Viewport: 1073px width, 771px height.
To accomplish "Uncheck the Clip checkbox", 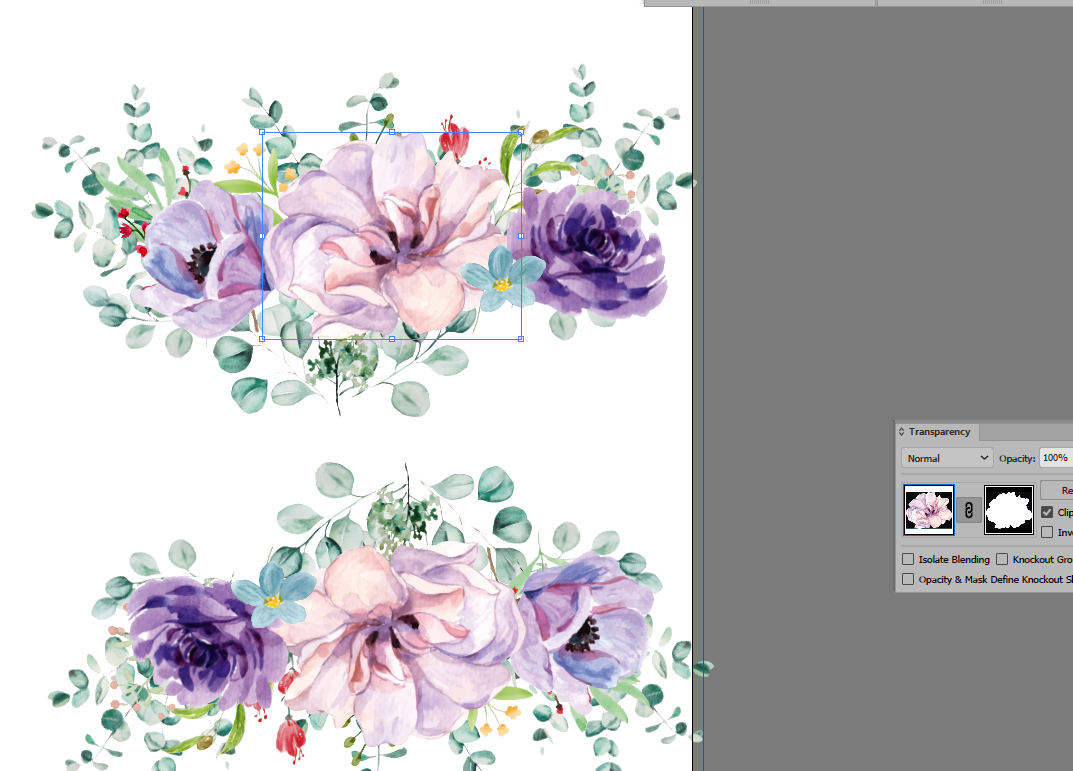I will [1047, 512].
